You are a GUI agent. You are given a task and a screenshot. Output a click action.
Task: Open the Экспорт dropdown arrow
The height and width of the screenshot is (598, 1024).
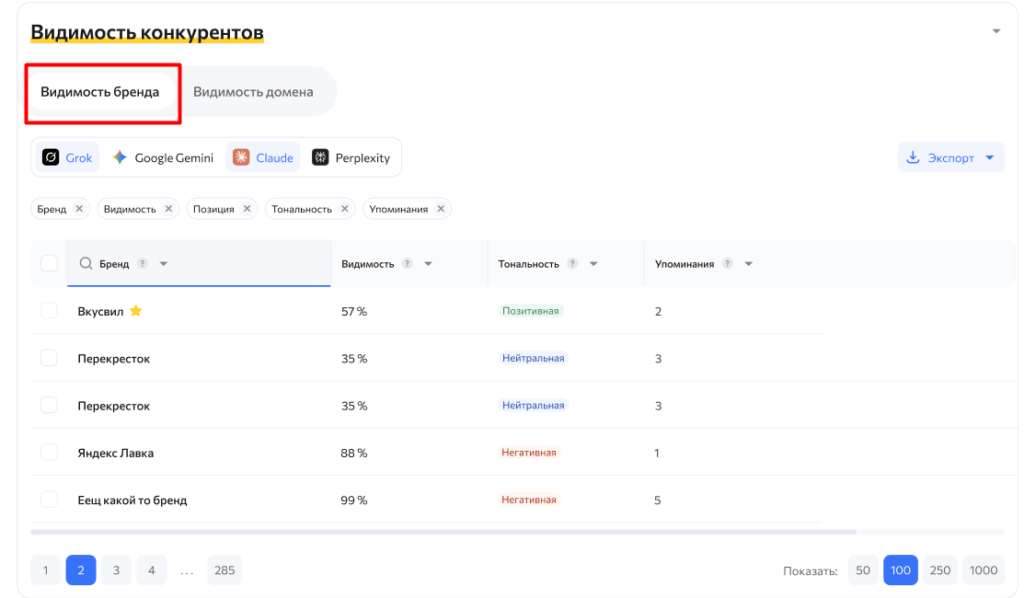tap(990, 158)
